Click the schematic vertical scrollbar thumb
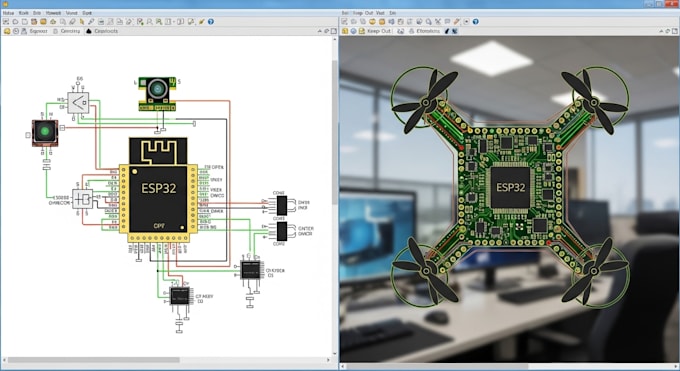 [x=334, y=132]
